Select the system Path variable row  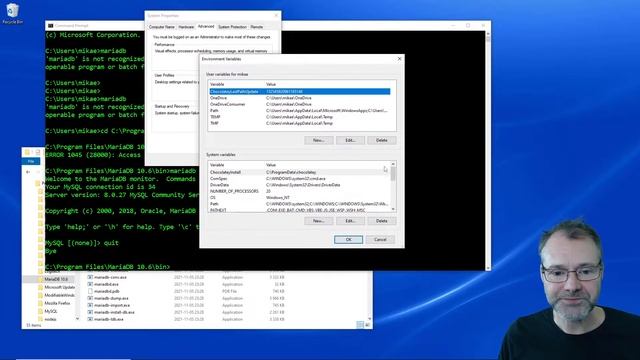pyautogui.click(x=299, y=204)
